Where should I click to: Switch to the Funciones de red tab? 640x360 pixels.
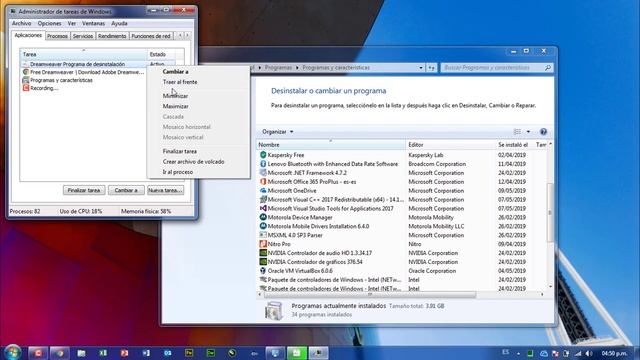click(x=151, y=36)
